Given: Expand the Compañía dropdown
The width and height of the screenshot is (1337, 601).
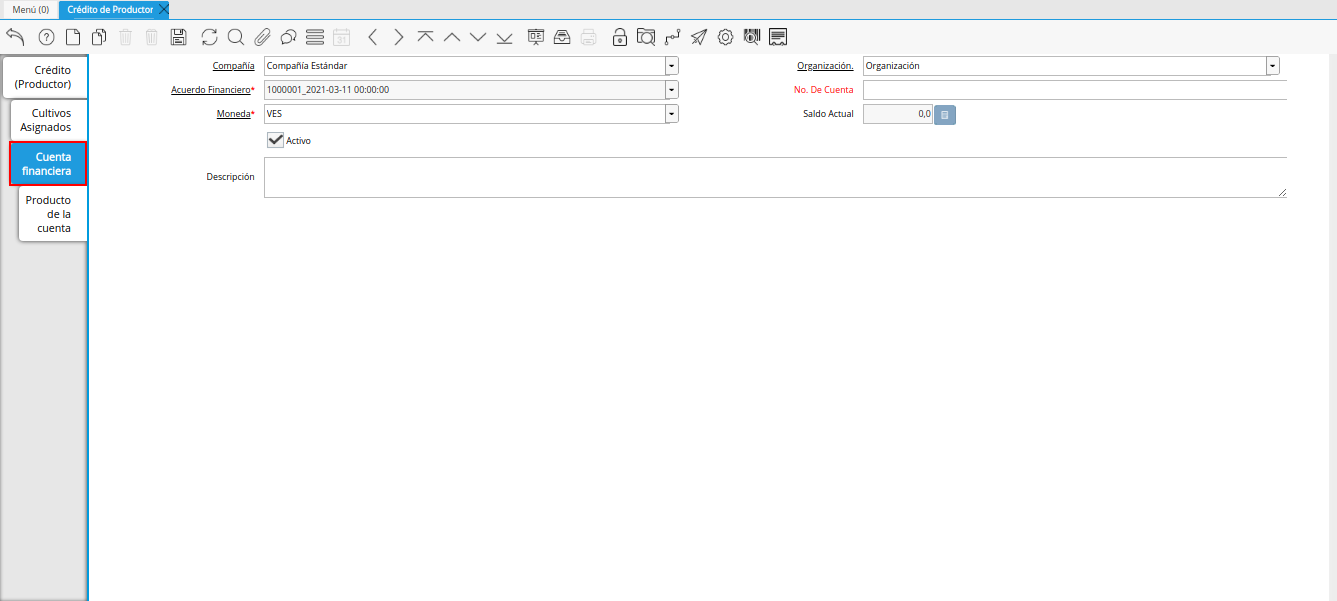Looking at the screenshot, I should coord(672,66).
